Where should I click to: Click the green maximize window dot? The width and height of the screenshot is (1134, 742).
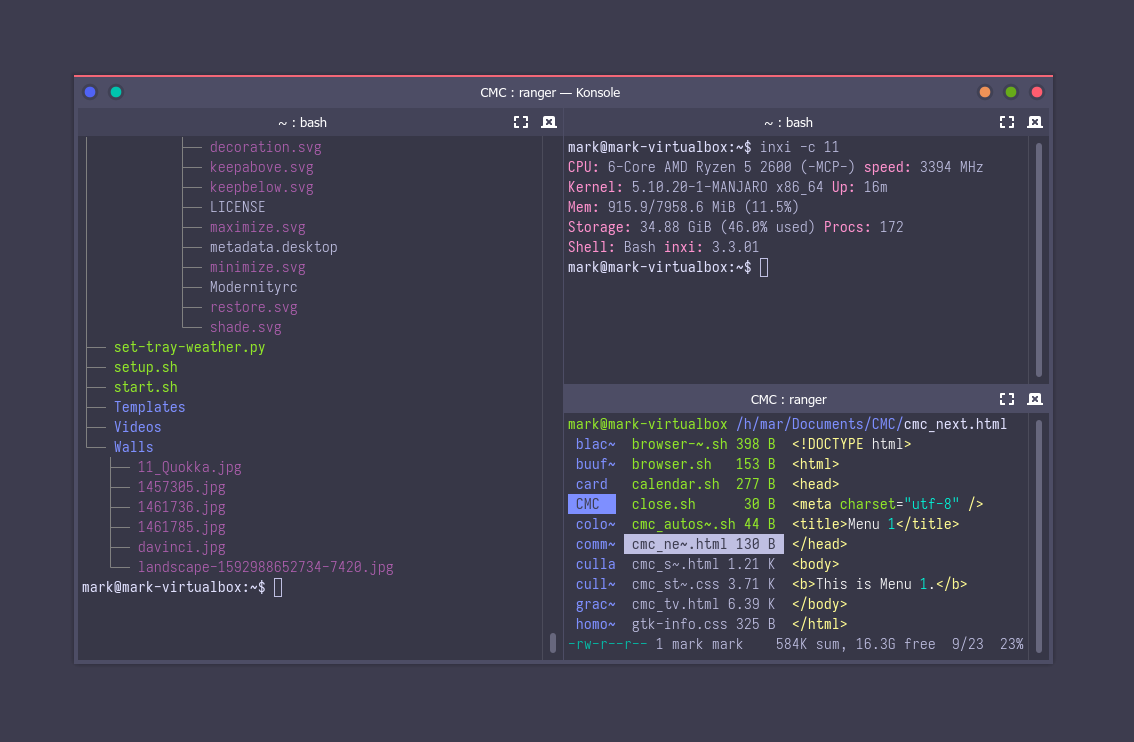(1011, 92)
